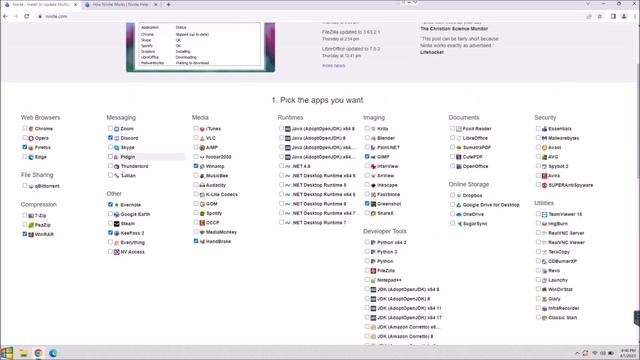Image resolution: width=640 pixels, height=360 pixels.
Task: Click the Opera app icon
Action: point(31,138)
